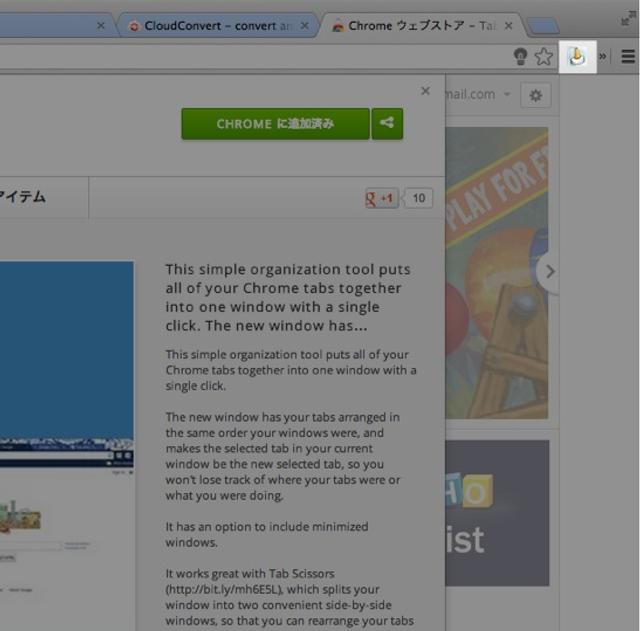Close the extension detail overlay

point(425,91)
